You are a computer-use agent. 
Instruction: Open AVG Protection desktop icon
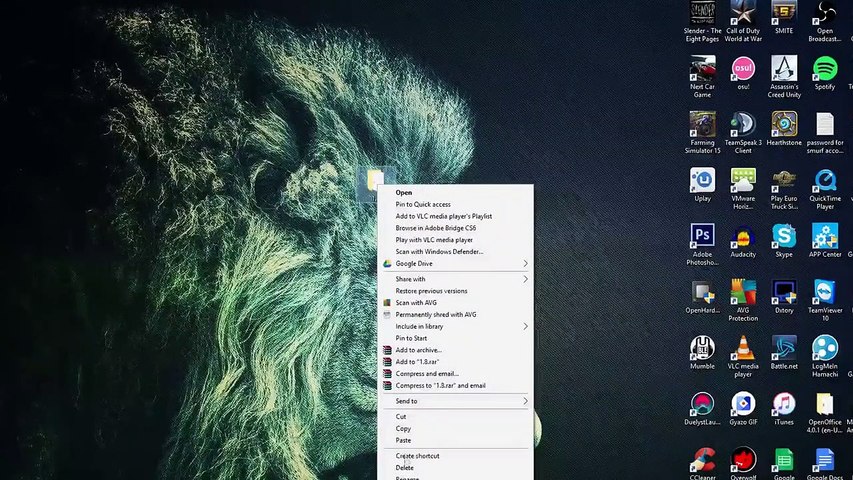[x=743, y=300]
